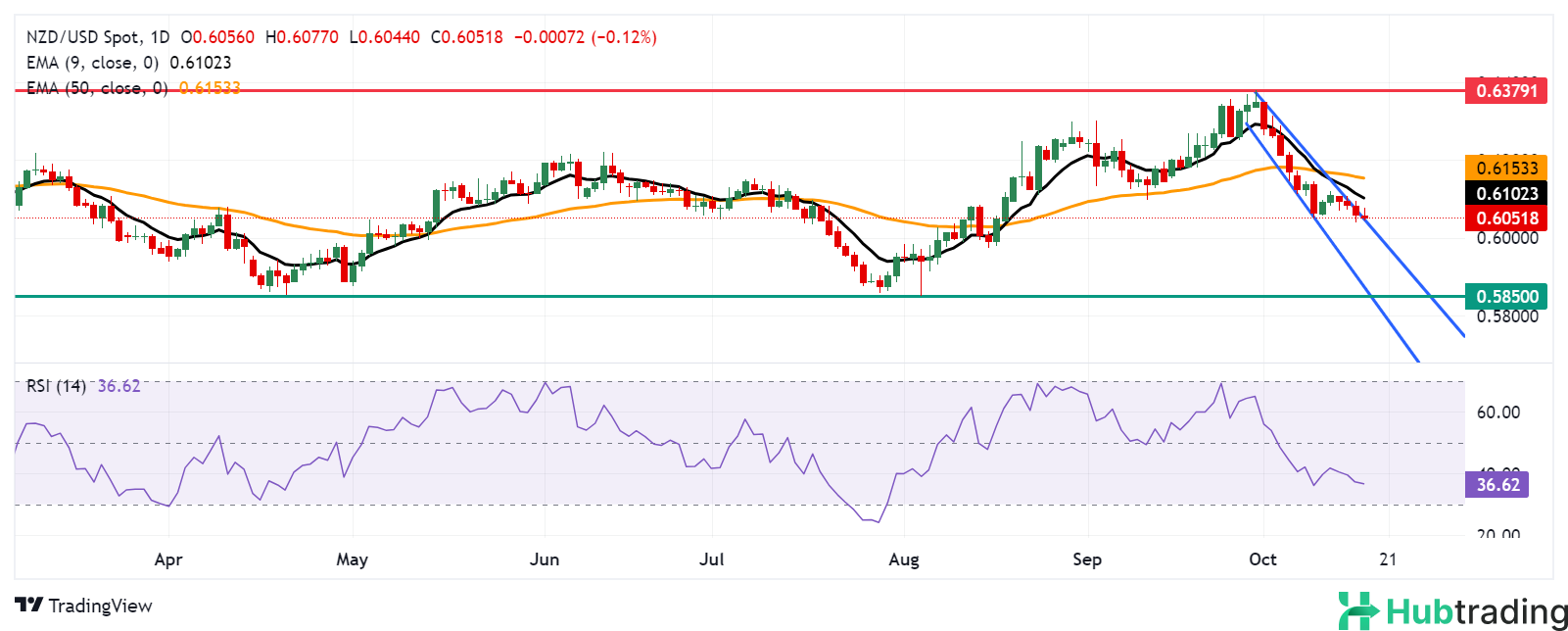
Task: Select the Oct label on time axis
Action: (x=1262, y=559)
